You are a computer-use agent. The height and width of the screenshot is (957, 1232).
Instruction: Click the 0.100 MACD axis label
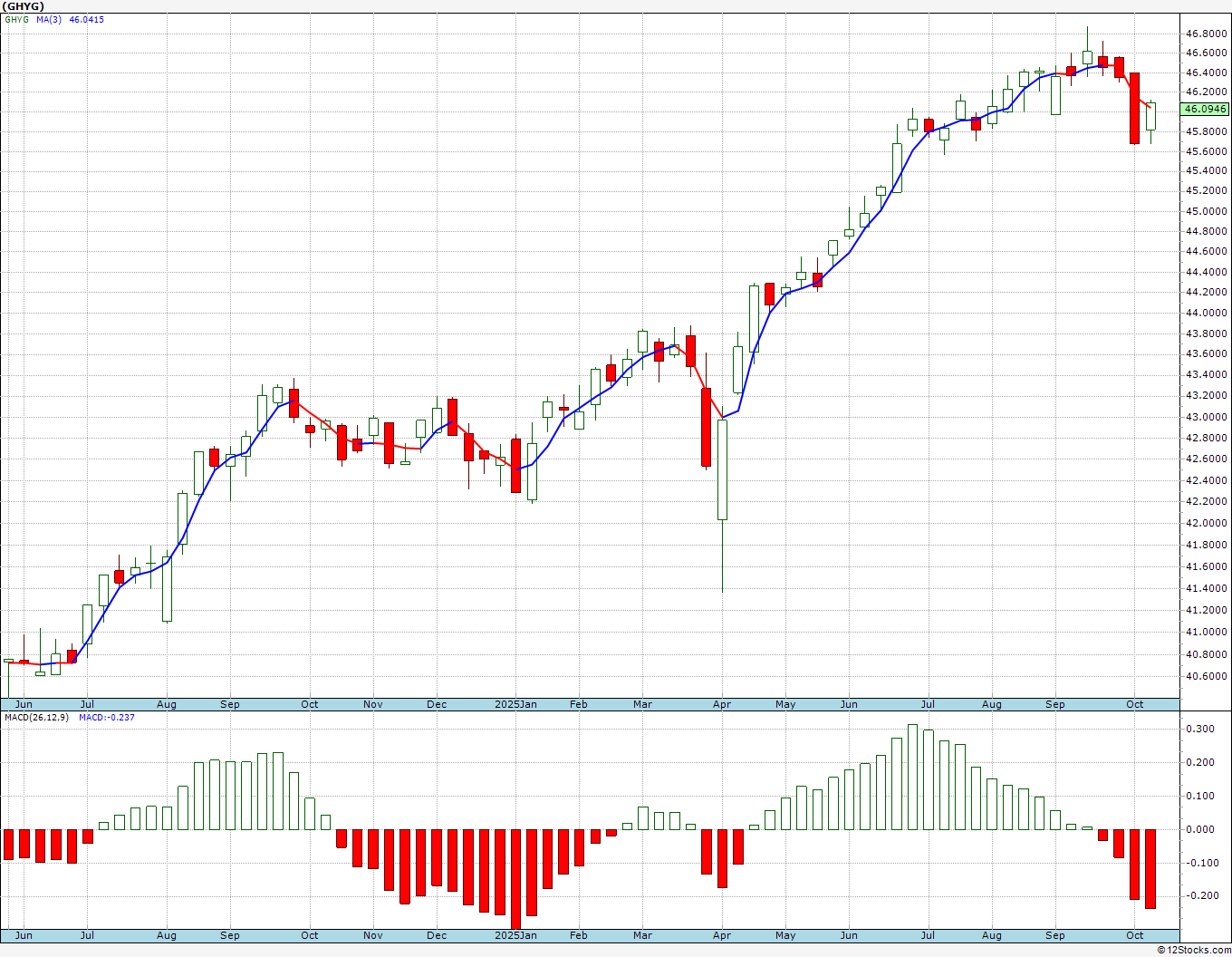pyautogui.click(x=1201, y=797)
